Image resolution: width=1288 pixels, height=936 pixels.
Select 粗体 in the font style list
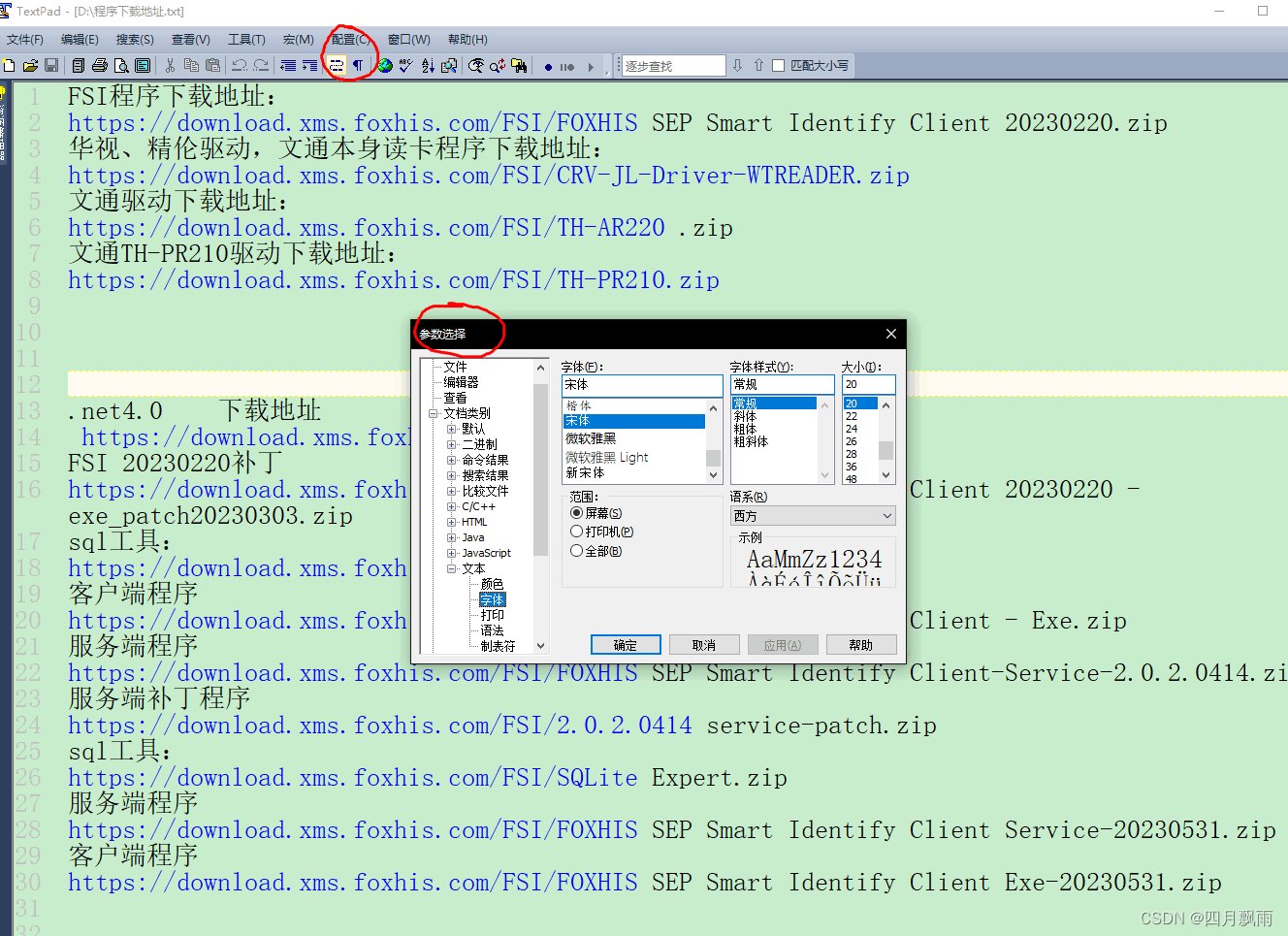pos(745,429)
